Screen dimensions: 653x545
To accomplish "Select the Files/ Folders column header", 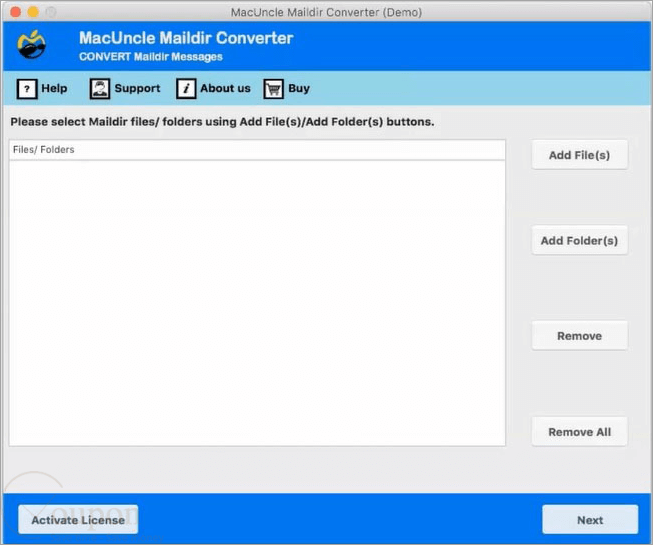I will 257,150.
